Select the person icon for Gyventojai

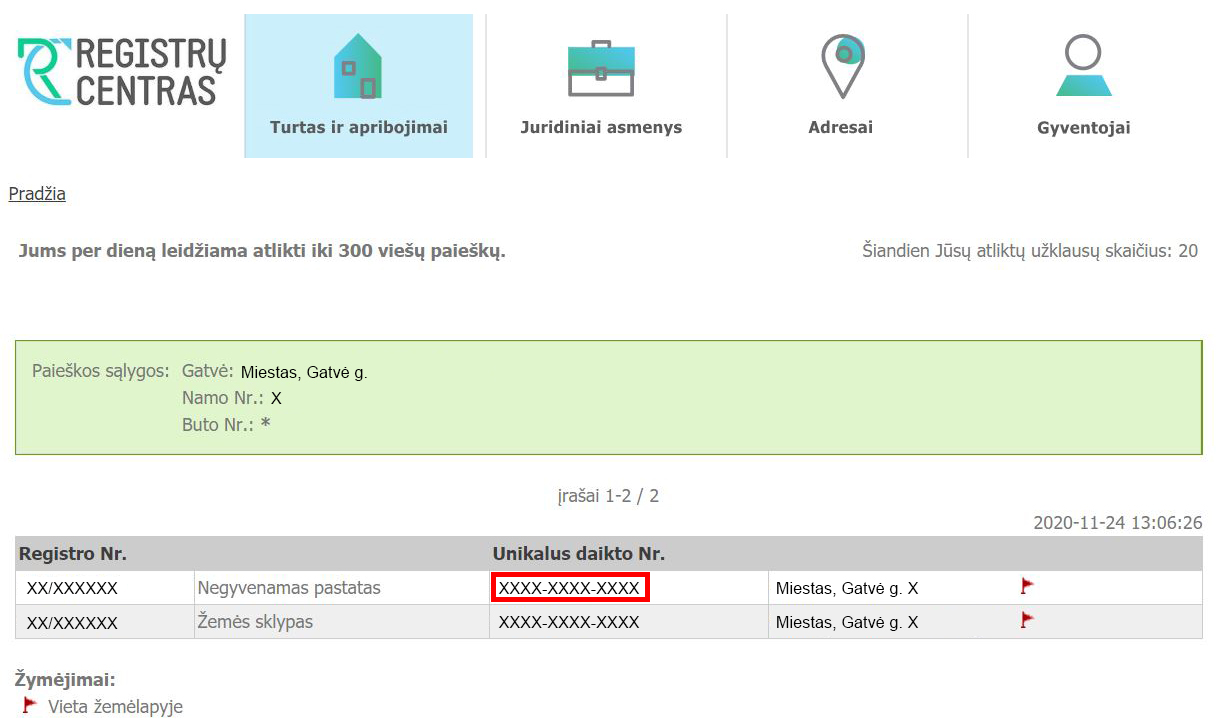[1083, 62]
